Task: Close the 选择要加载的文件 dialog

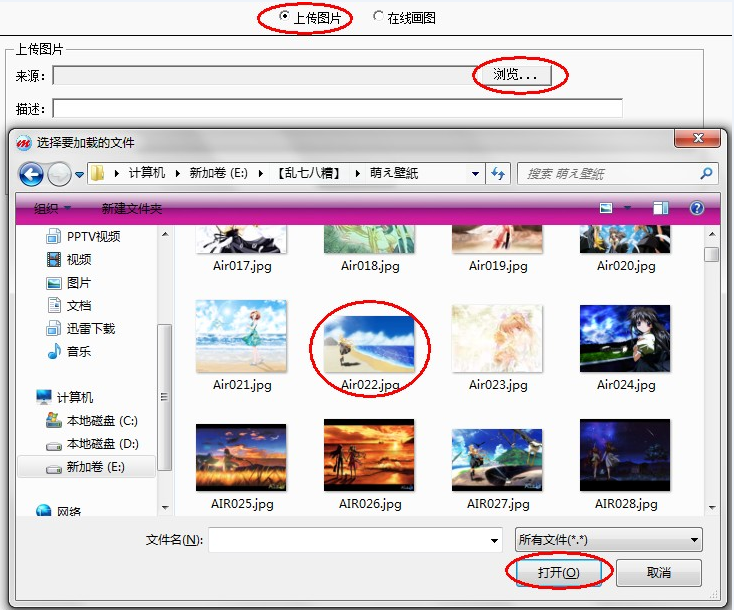Action: coord(697,138)
